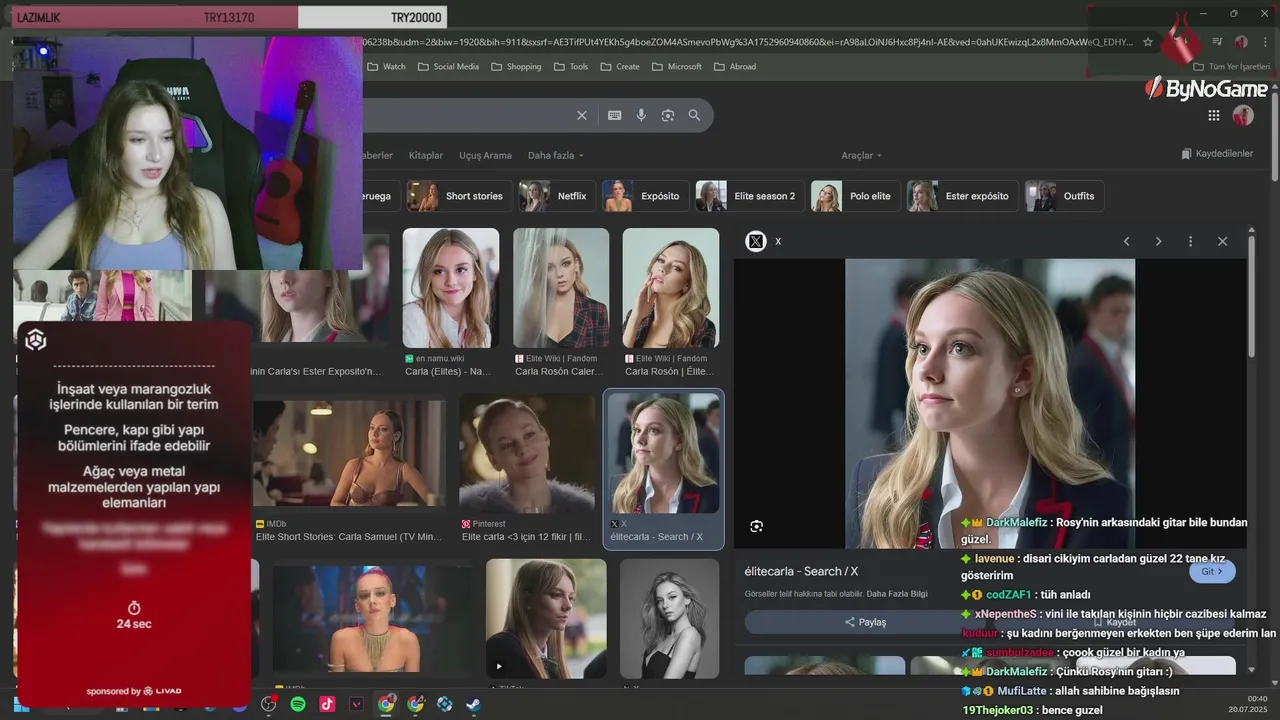
Task: Click the Paylaş share button
Action: 865,622
